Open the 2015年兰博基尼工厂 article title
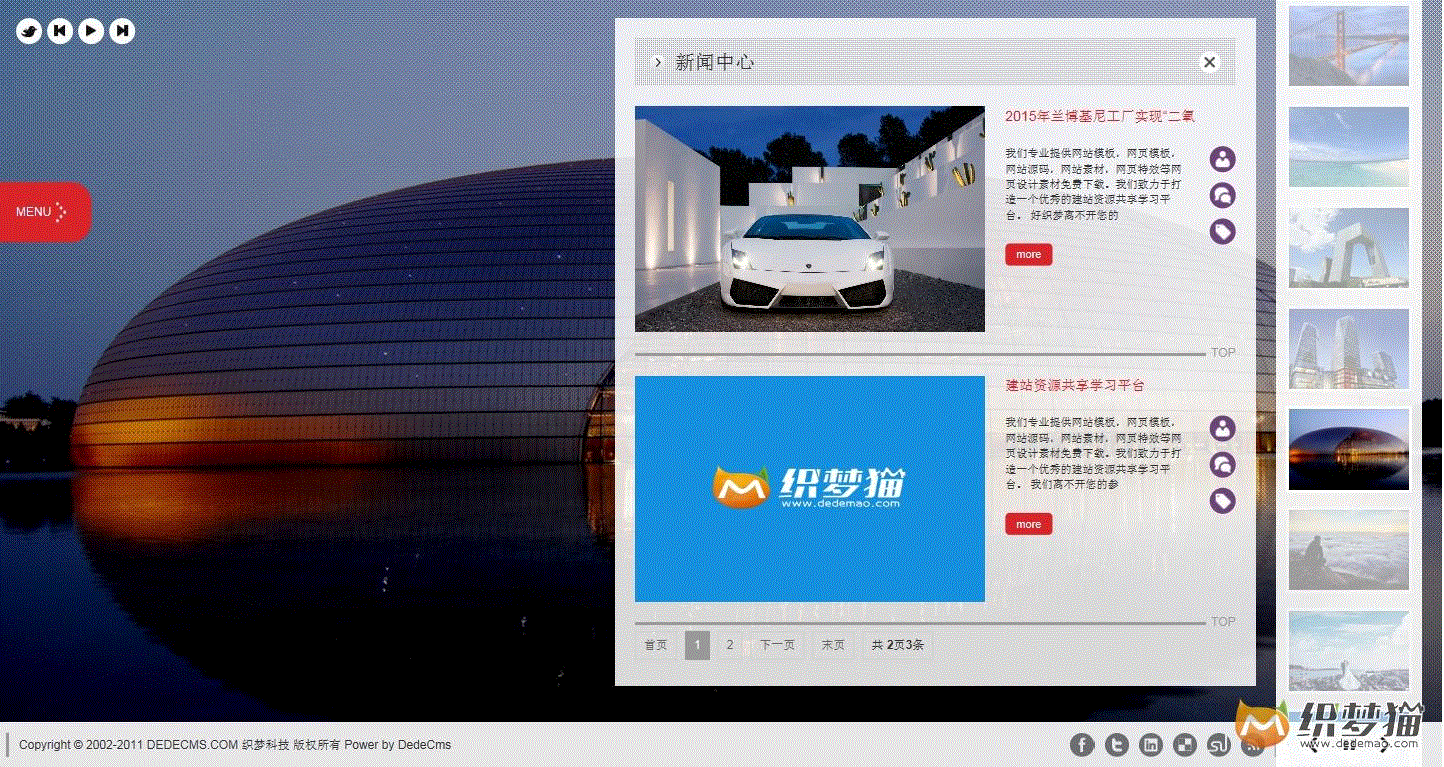Image resolution: width=1444 pixels, height=767 pixels. click(x=1100, y=116)
